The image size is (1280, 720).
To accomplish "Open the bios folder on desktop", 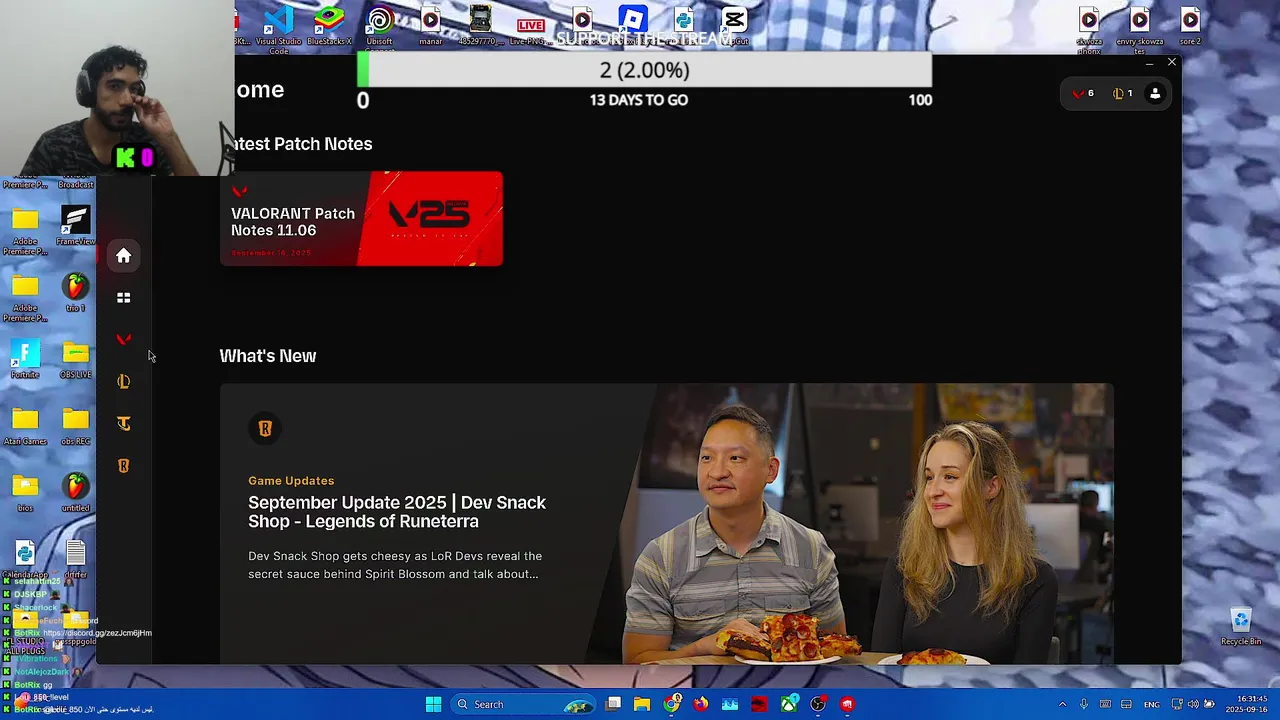I will pyautogui.click(x=25, y=493).
